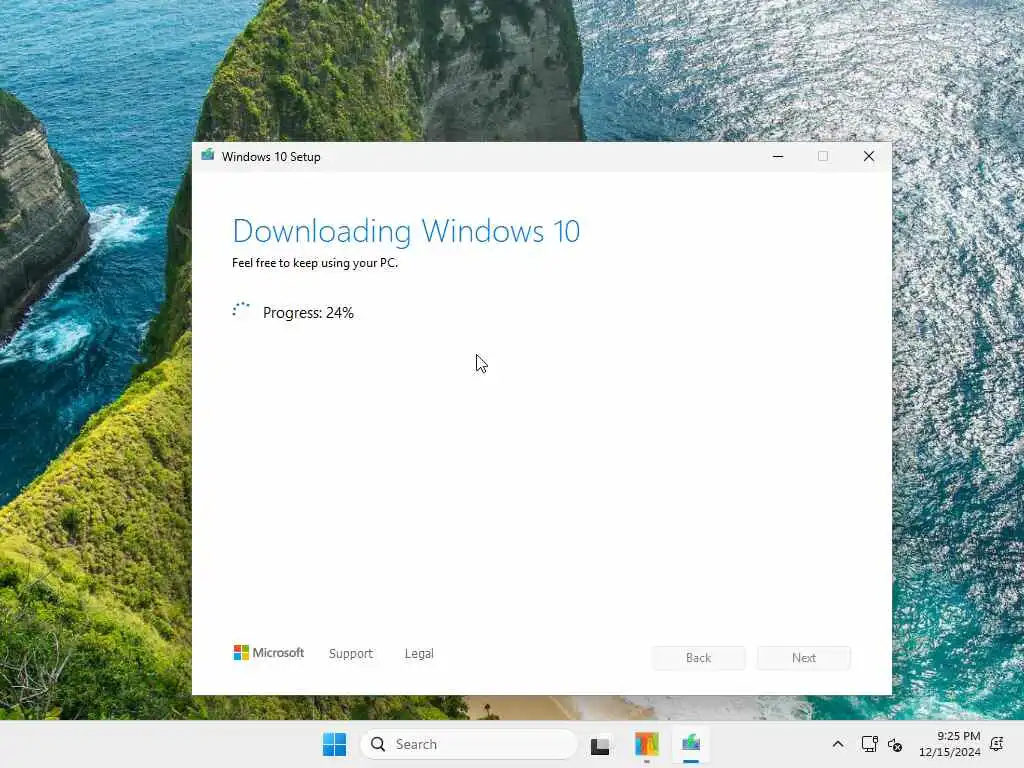Open the notifications bell icon

997,744
